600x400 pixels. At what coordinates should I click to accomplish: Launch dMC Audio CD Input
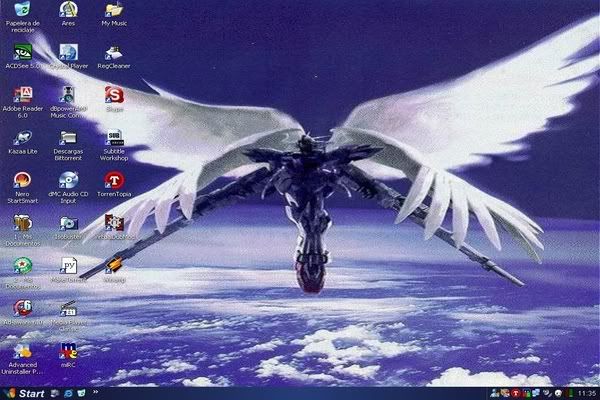click(x=68, y=188)
